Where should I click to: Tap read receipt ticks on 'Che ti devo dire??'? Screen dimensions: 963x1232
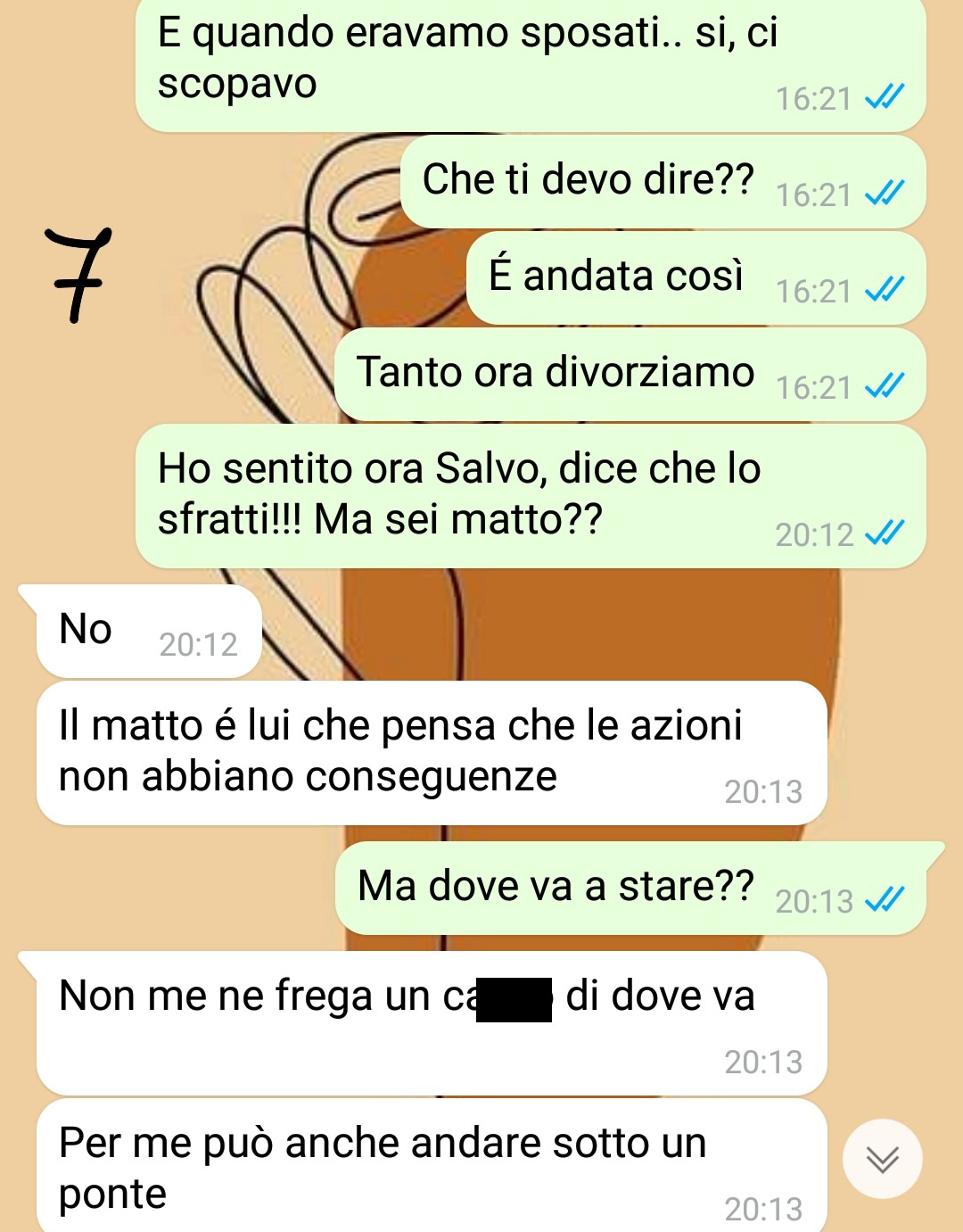click(885, 193)
